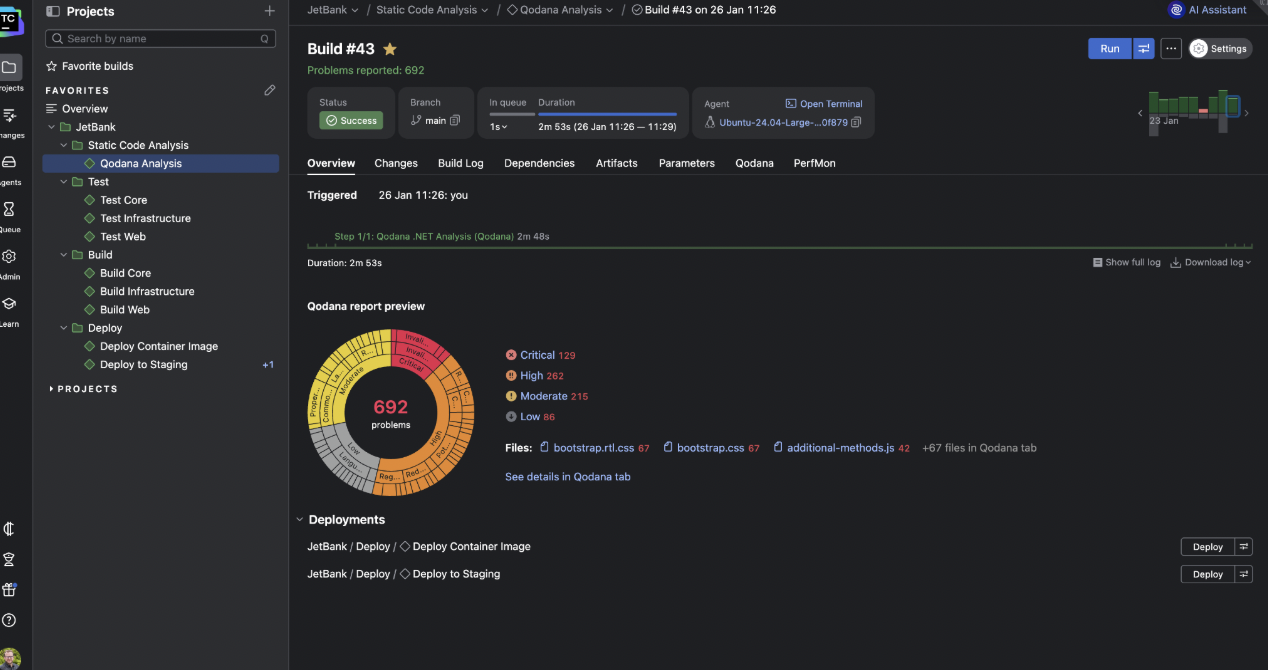
Task: Collapse the Test folder in the tree
Action: pos(63,181)
